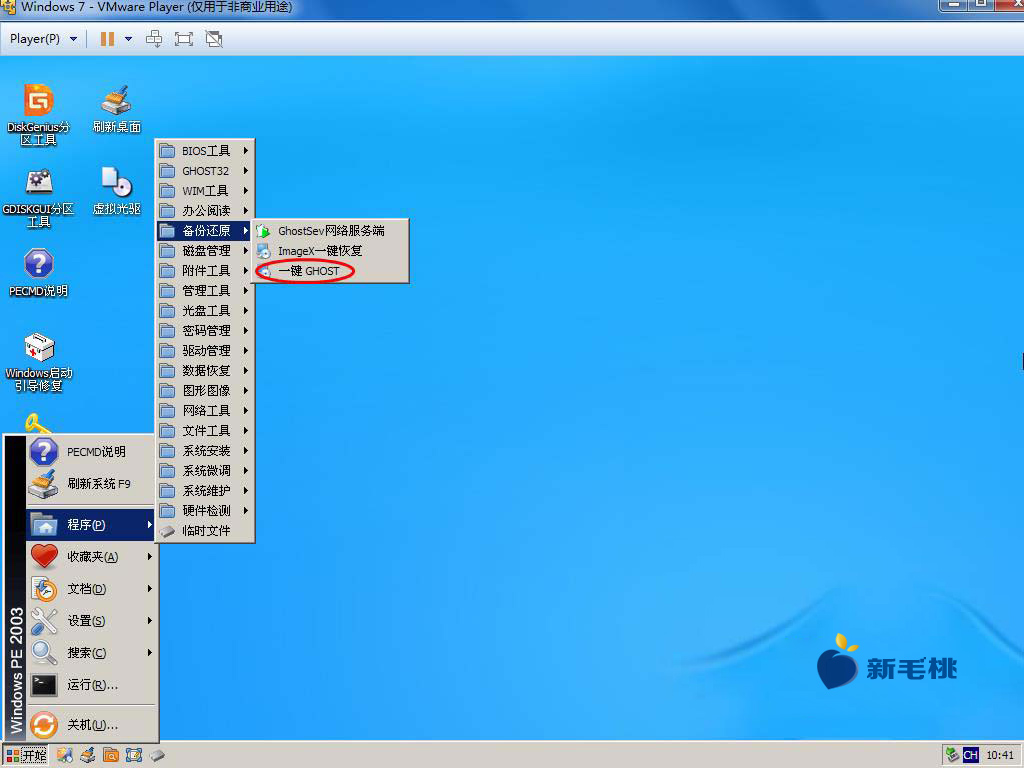Open 系统微调 folder entry
The width and height of the screenshot is (1024, 768).
tap(204, 471)
